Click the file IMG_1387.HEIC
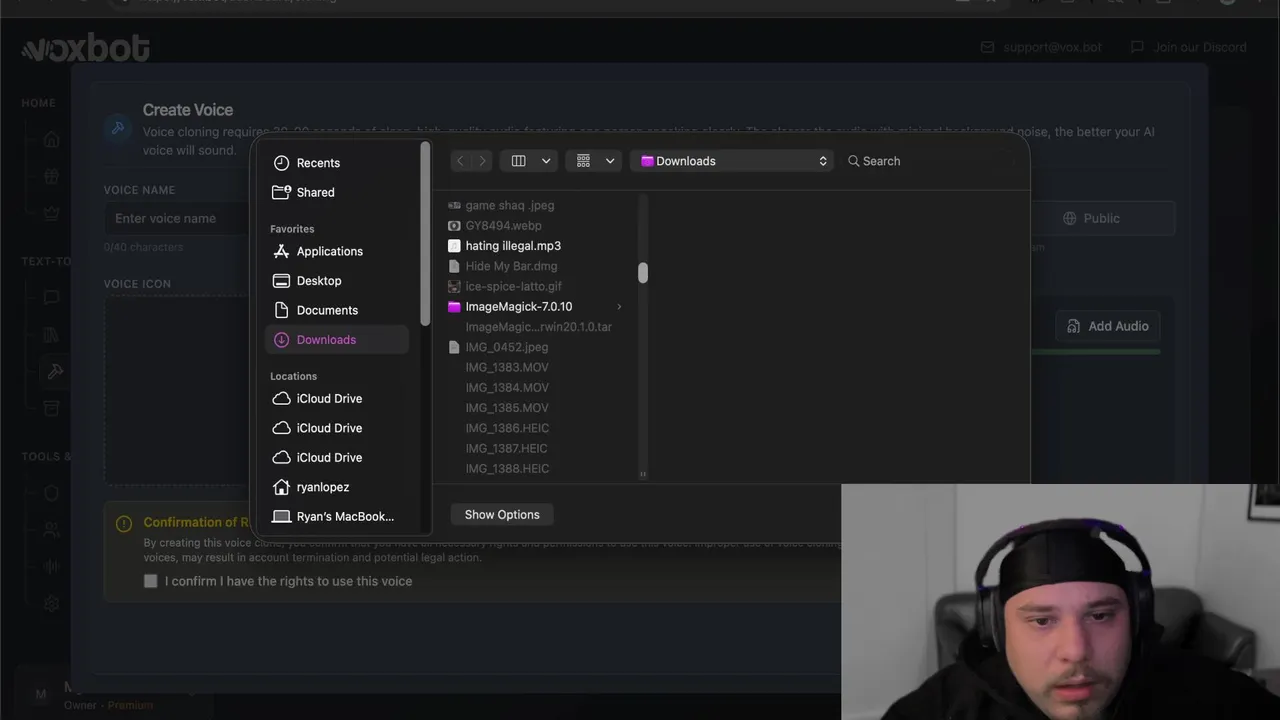 point(506,448)
